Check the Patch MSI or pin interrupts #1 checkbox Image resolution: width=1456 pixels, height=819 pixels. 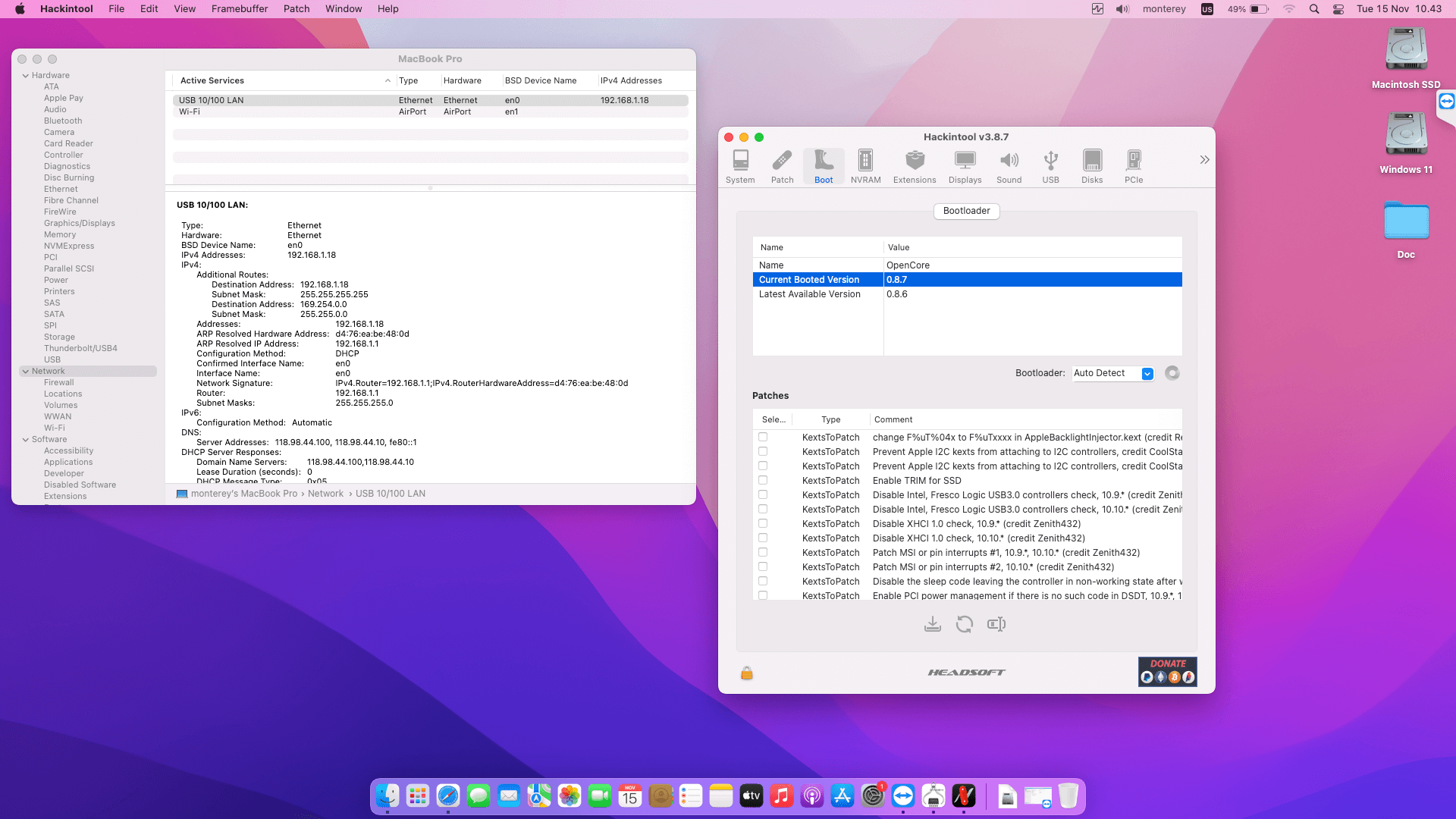click(763, 552)
